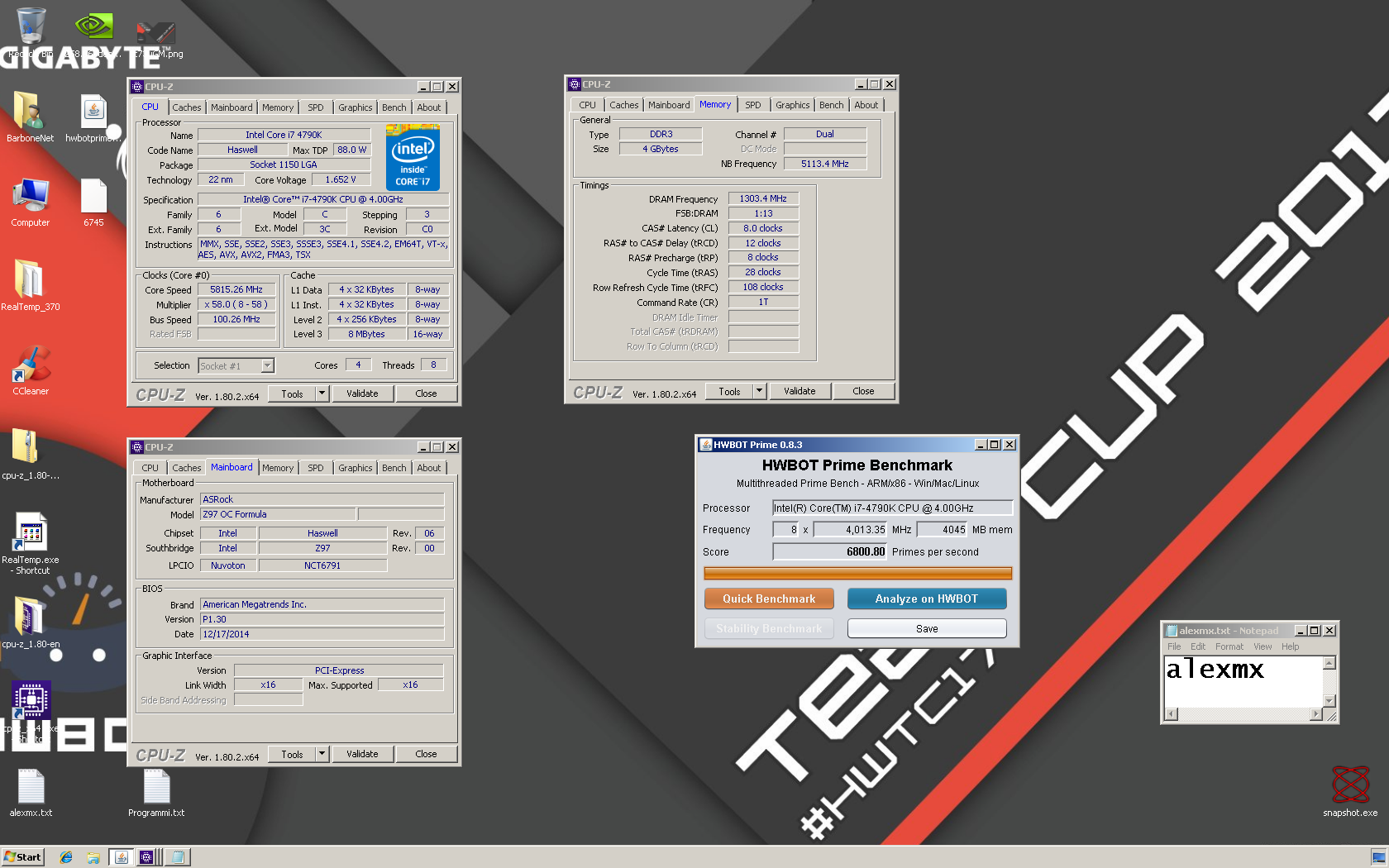The width and height of the screenshot is (1389, 868).
Task: Click the DRAM Frequency value 1303.4 MHz
Action: (x=763, y=198)
